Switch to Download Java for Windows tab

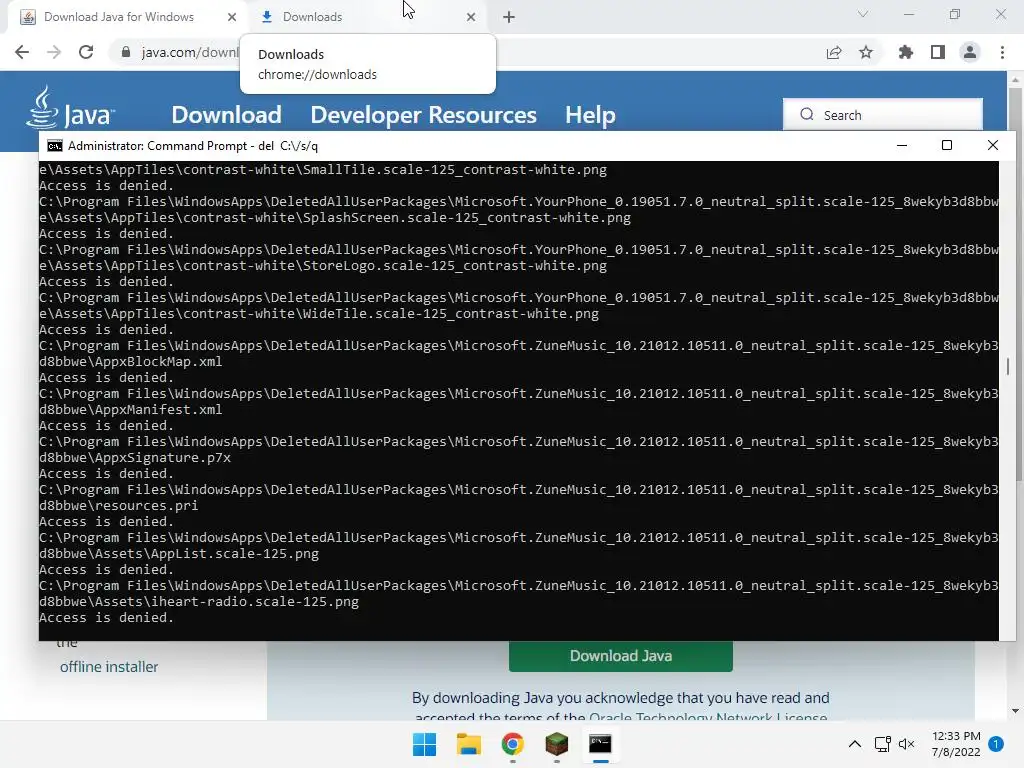[x=128, y=17]
